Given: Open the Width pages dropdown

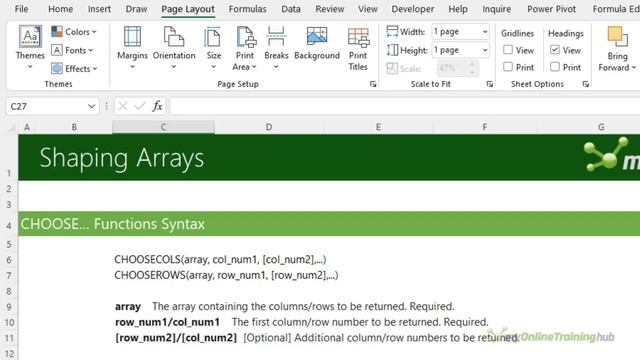Looking at the screenshot, I should point(485,31).
